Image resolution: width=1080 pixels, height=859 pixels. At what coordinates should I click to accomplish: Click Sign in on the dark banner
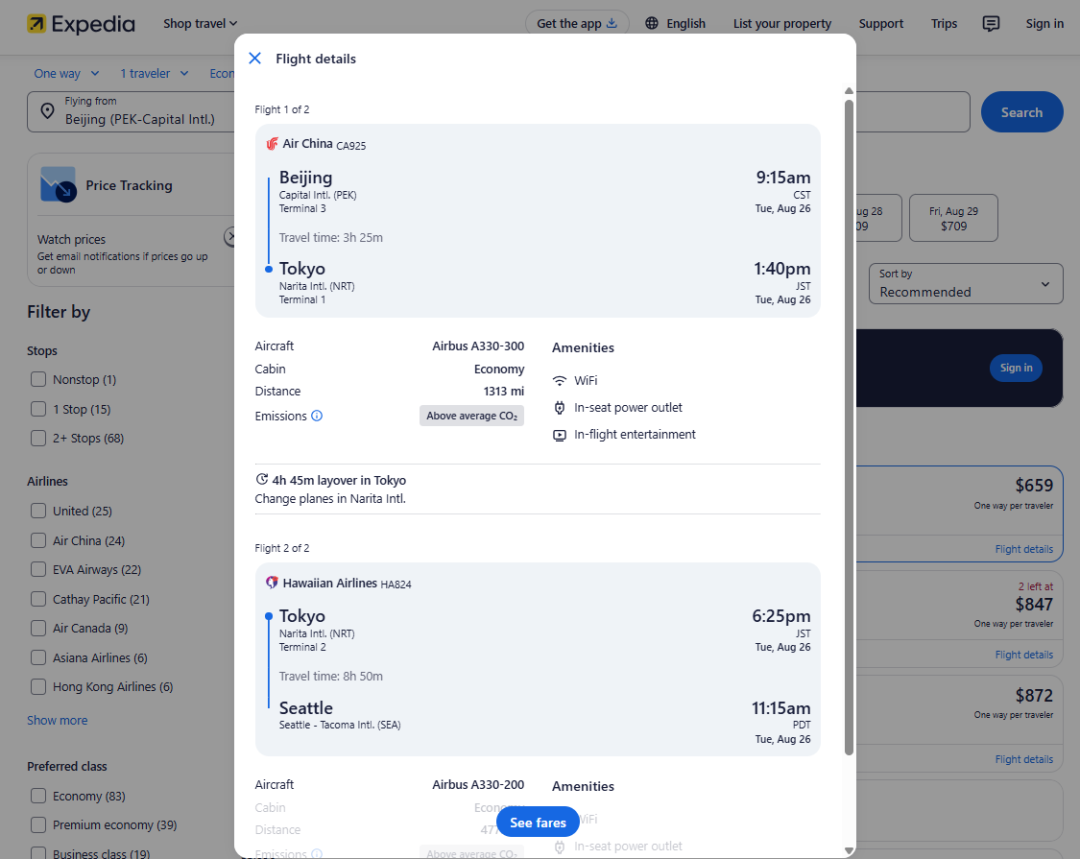tap(1016, 368)
